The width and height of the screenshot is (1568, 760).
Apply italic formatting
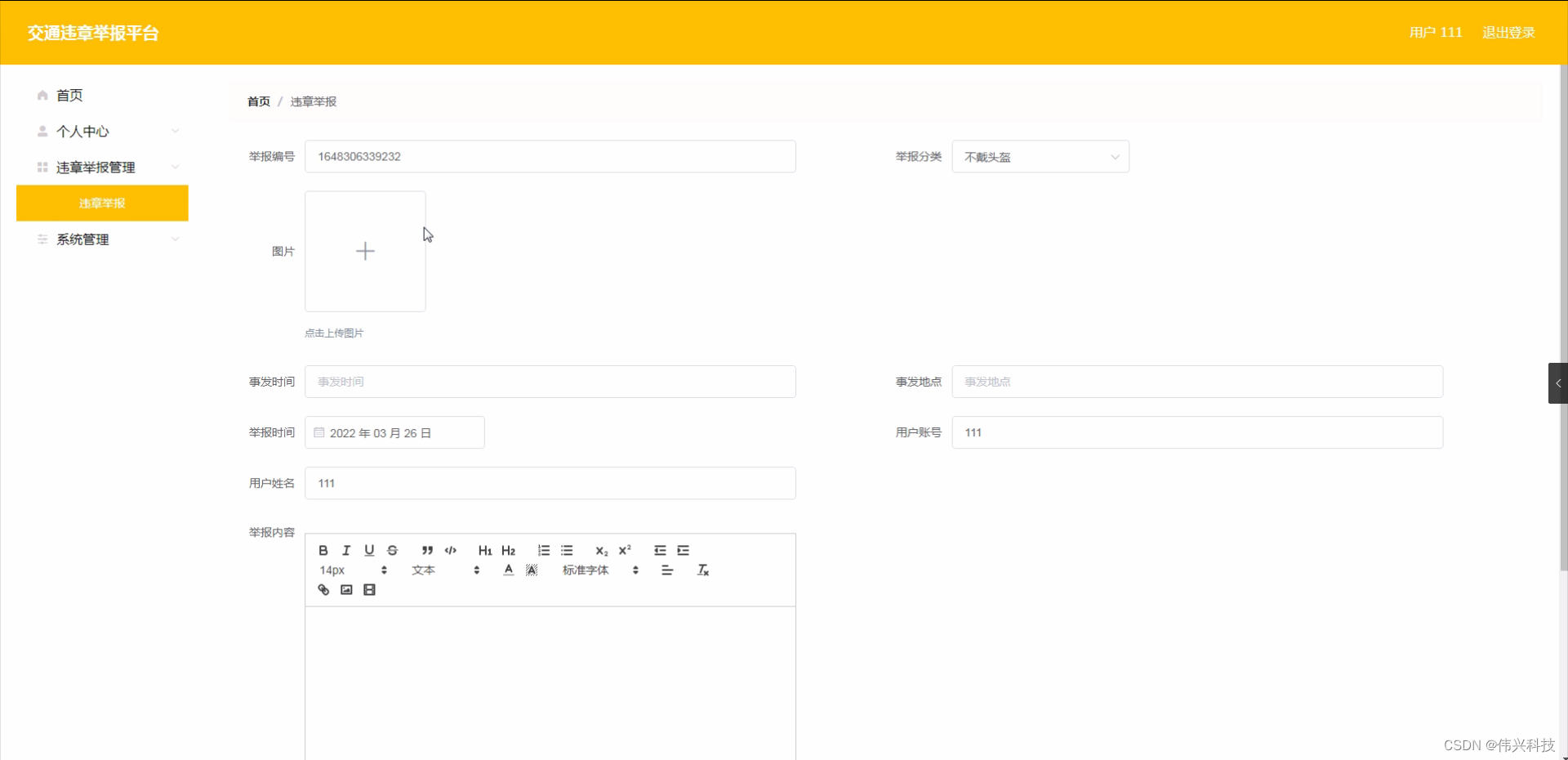pyautogui.click(x=345, y=550)
